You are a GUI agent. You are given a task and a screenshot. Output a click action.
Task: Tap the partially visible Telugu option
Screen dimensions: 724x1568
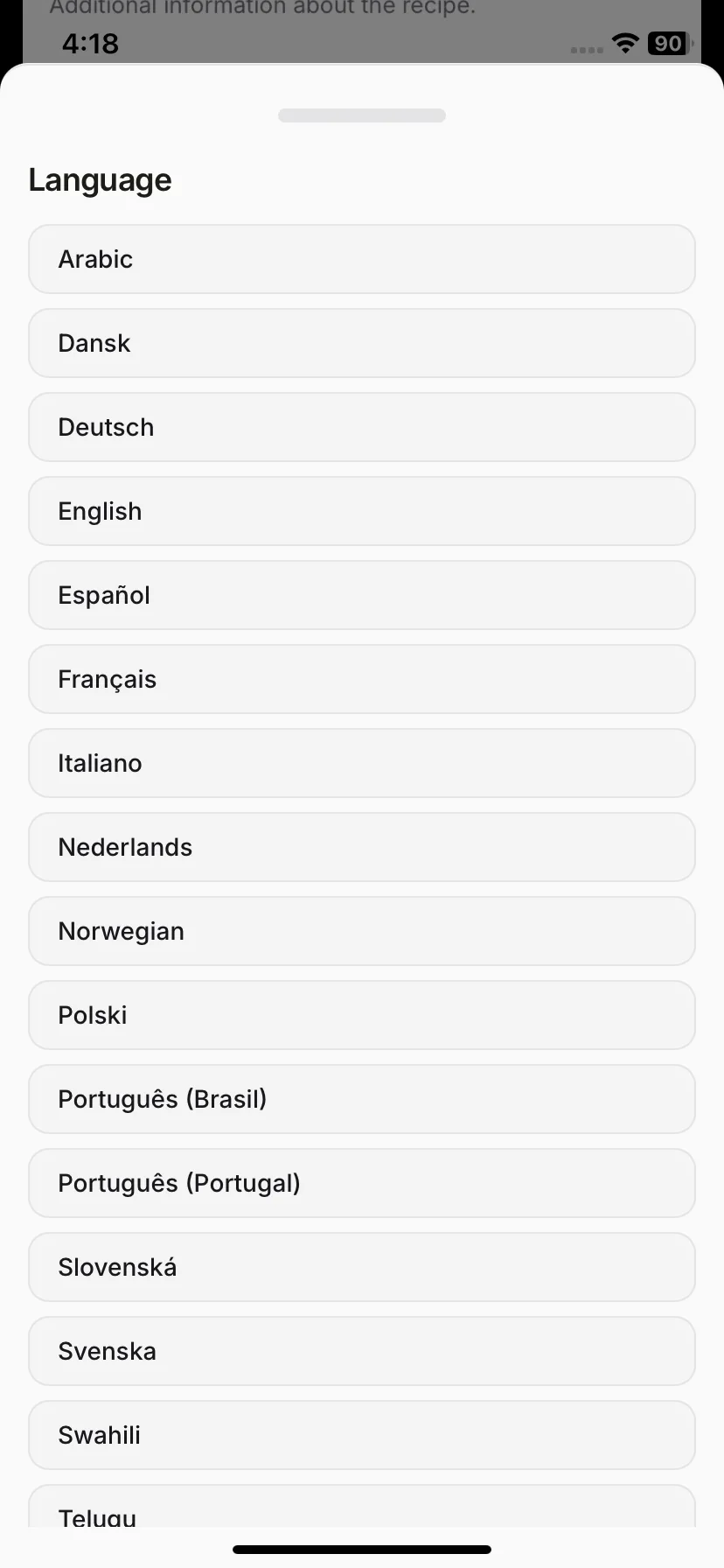362,1507
